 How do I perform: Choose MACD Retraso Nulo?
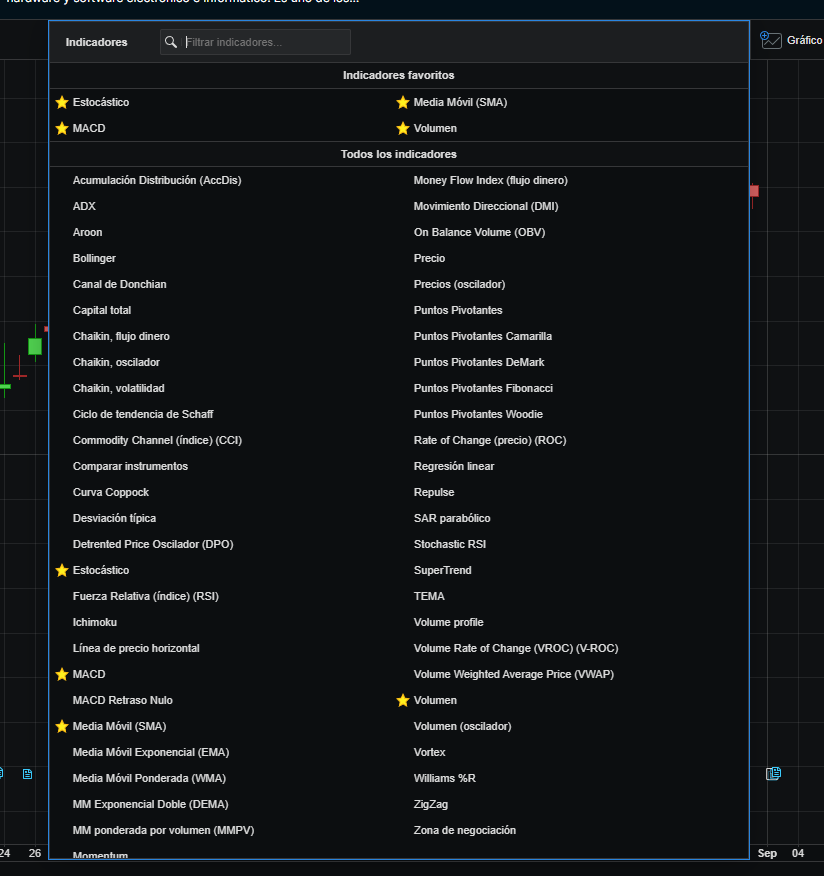(x=123, y=700)
